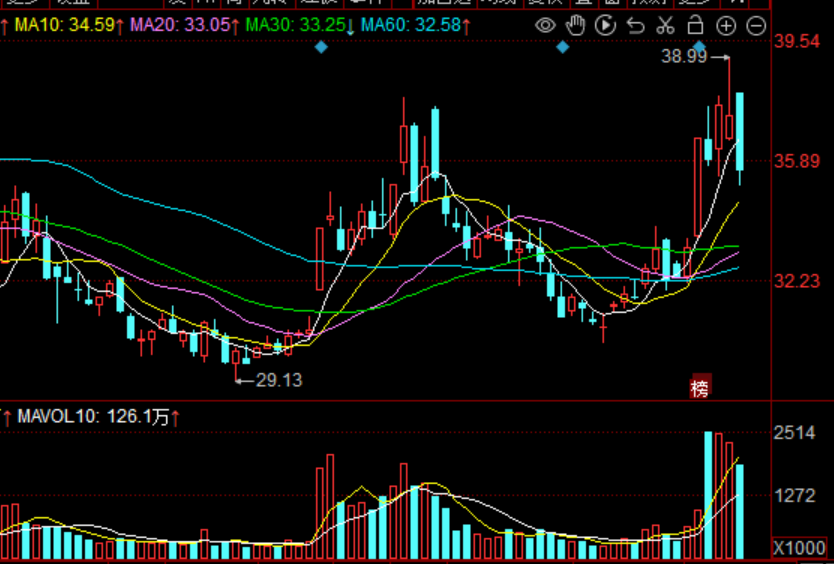
Task: Click the middle blue diamond event marker
Action: pos(563,47)
